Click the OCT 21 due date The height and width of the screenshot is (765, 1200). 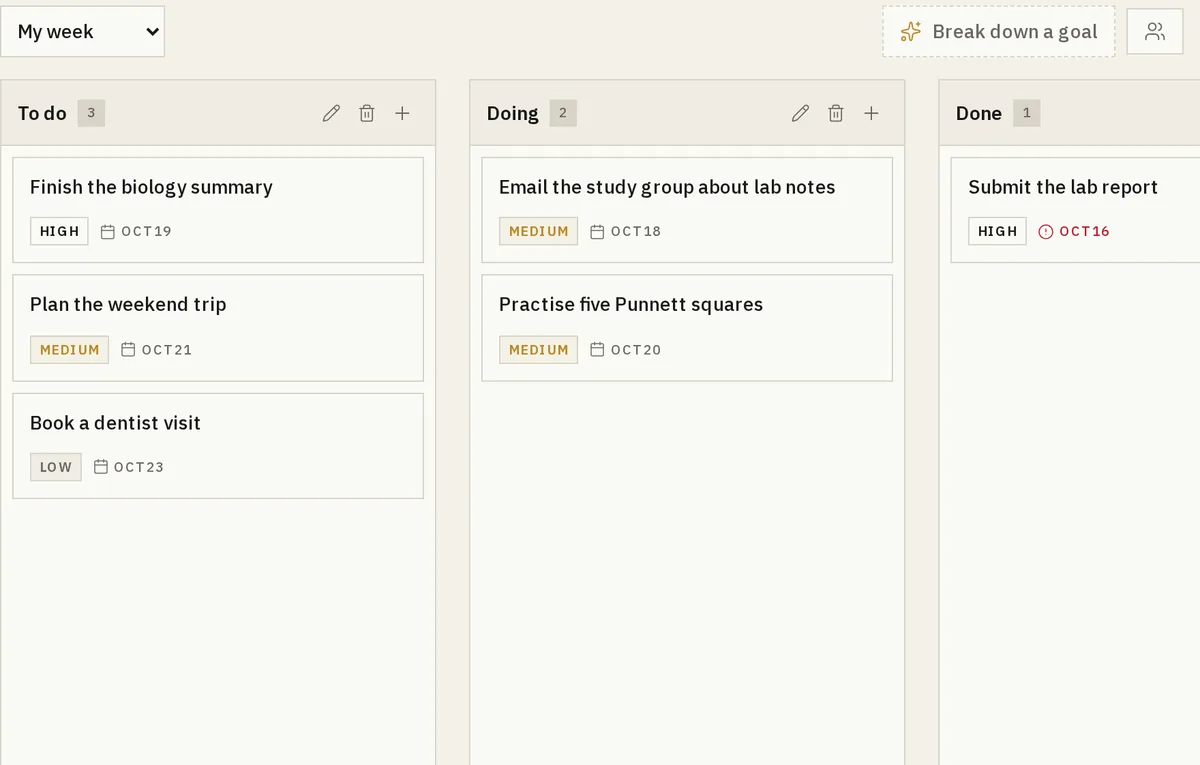(167, 350)
